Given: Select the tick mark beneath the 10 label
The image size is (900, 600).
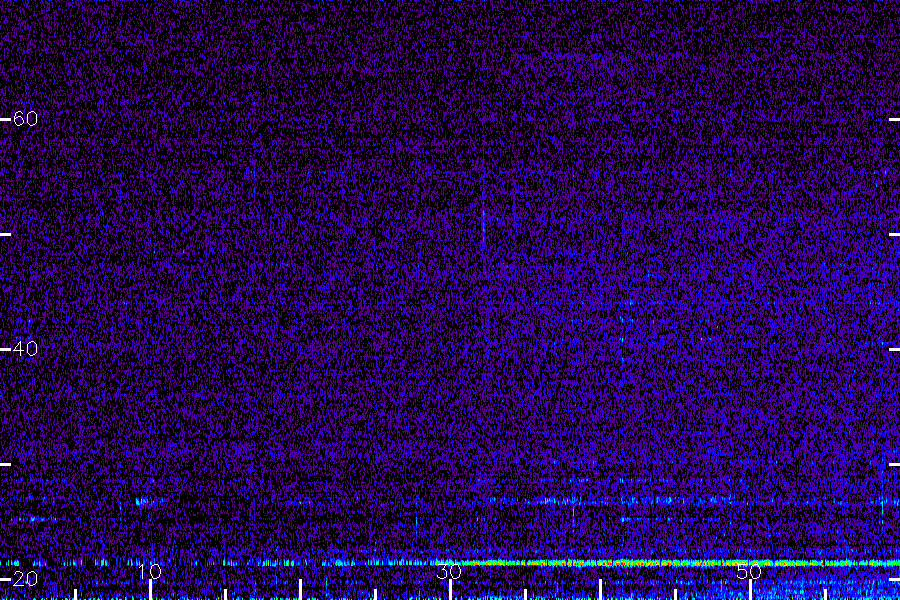Looking at the screenshot, I should point(150,590).
